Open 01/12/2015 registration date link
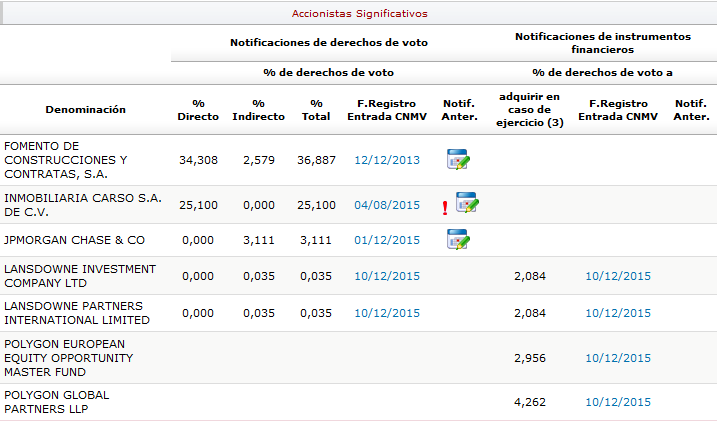The height and width of the screenshot is (421, 717). (x=387, y=240)
